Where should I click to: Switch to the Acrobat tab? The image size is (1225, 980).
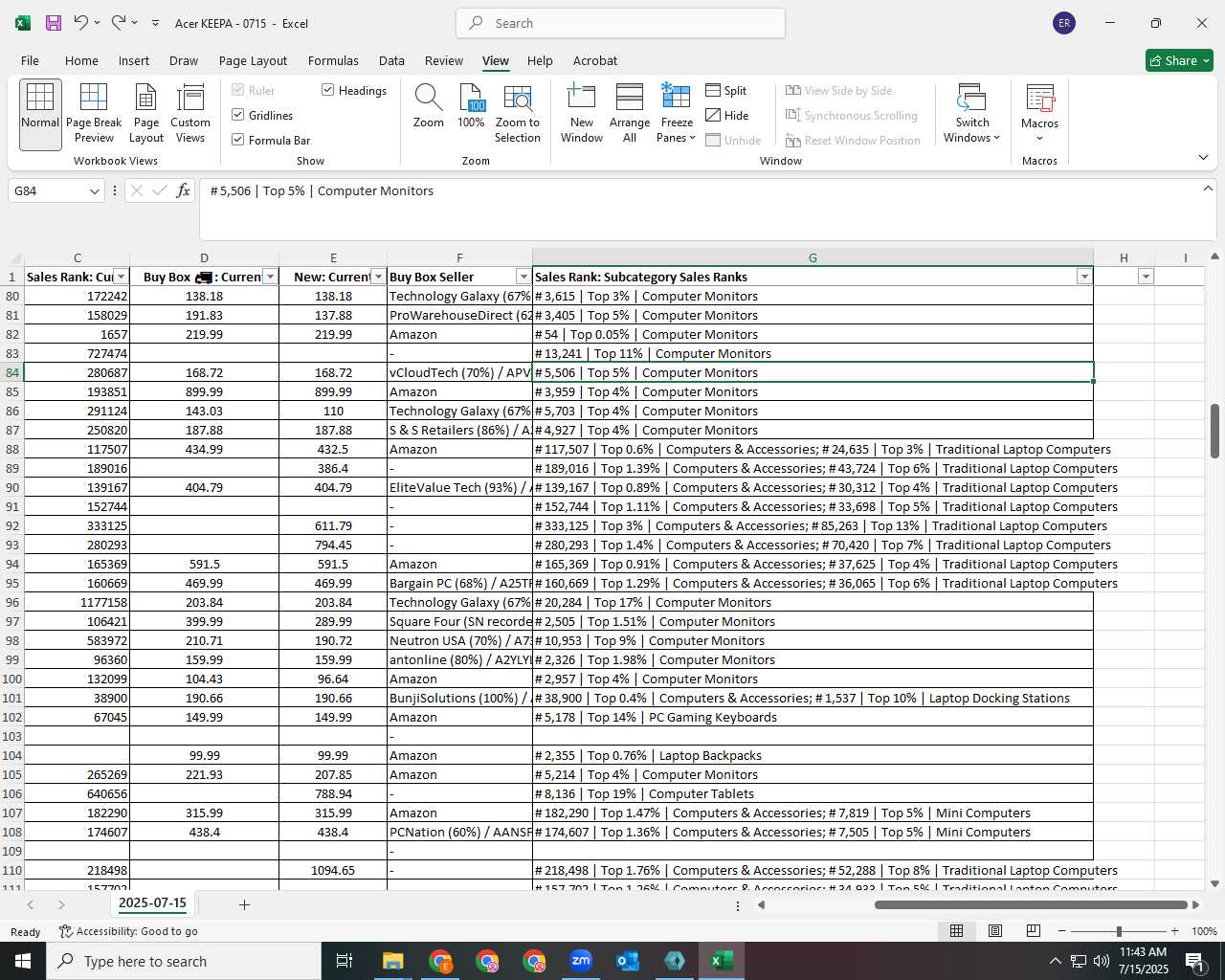[x=595, y=60]
